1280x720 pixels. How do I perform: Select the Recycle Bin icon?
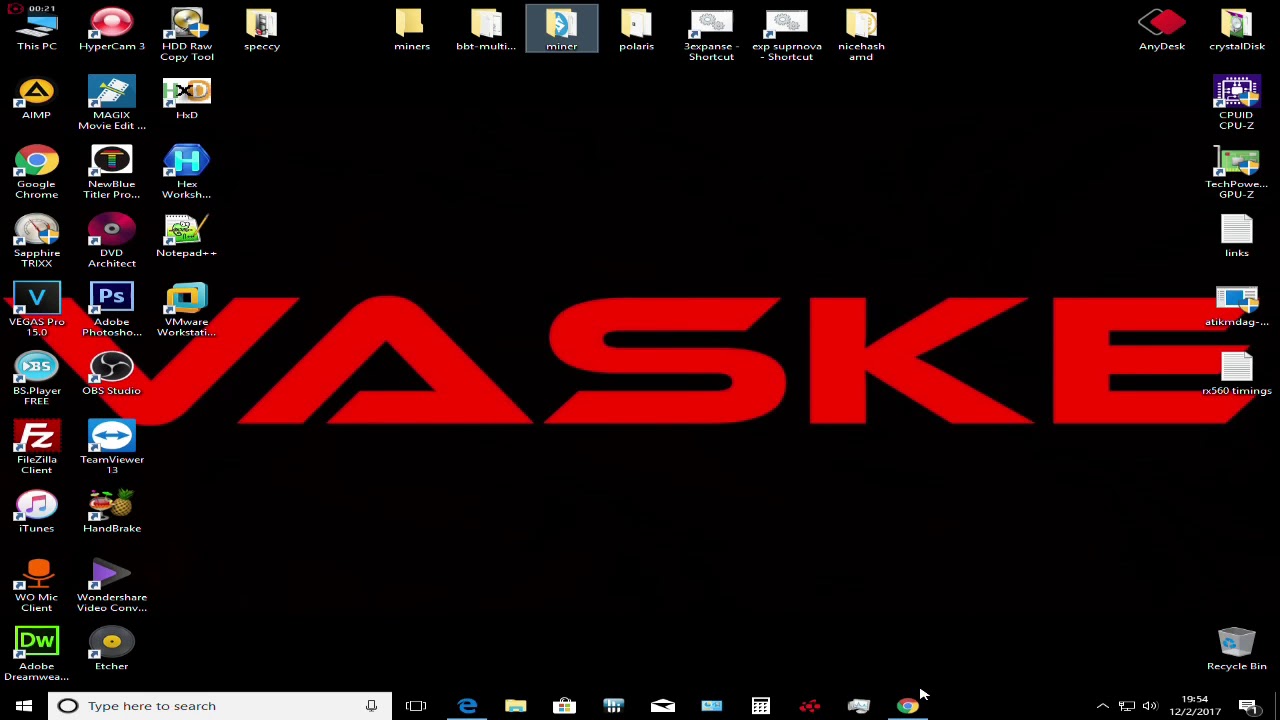[1237, 651]
